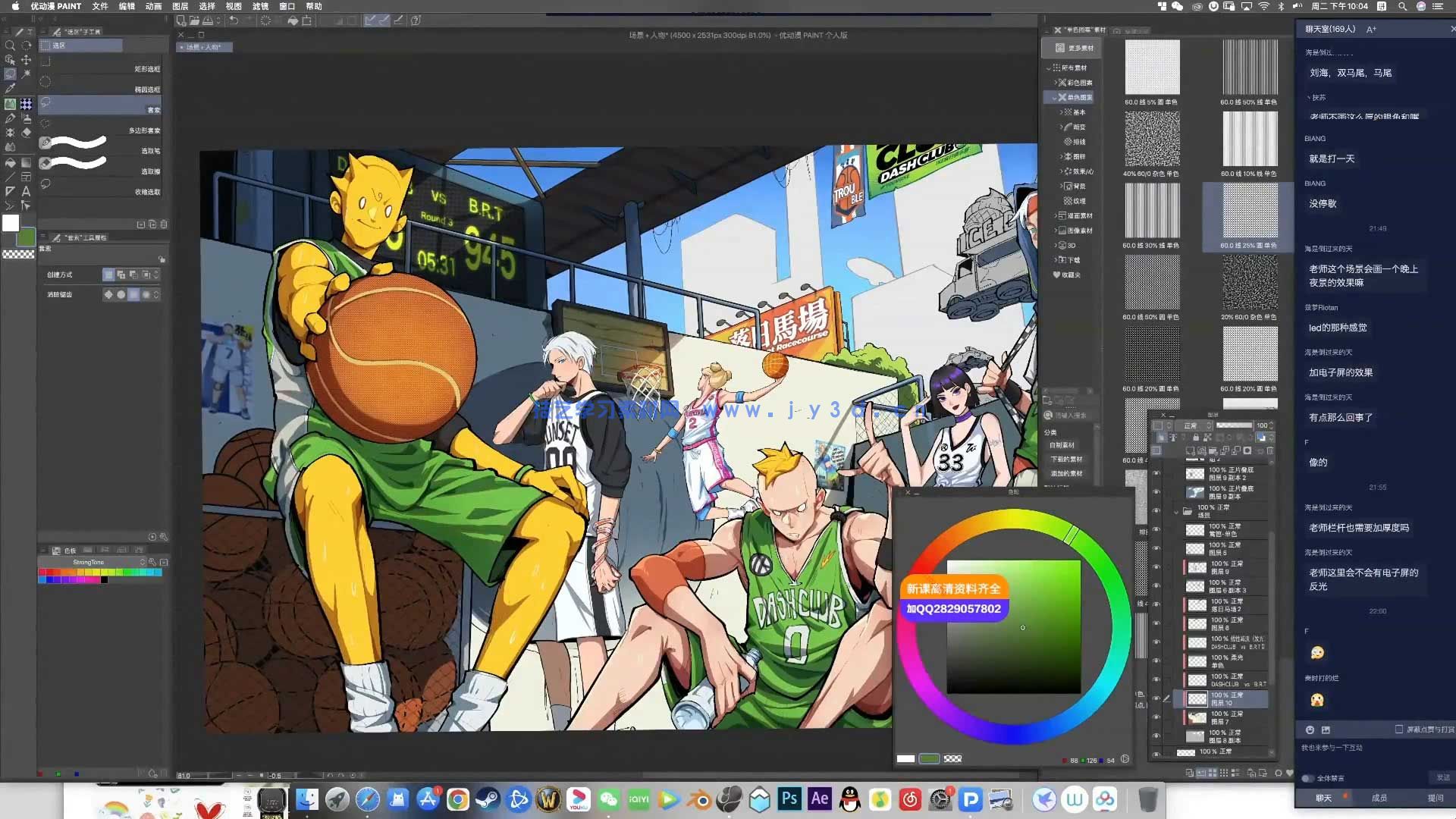Toggle visibility of 图层 5 layer
Viewport: 1456px width, 819px height.
point(1156,548)
